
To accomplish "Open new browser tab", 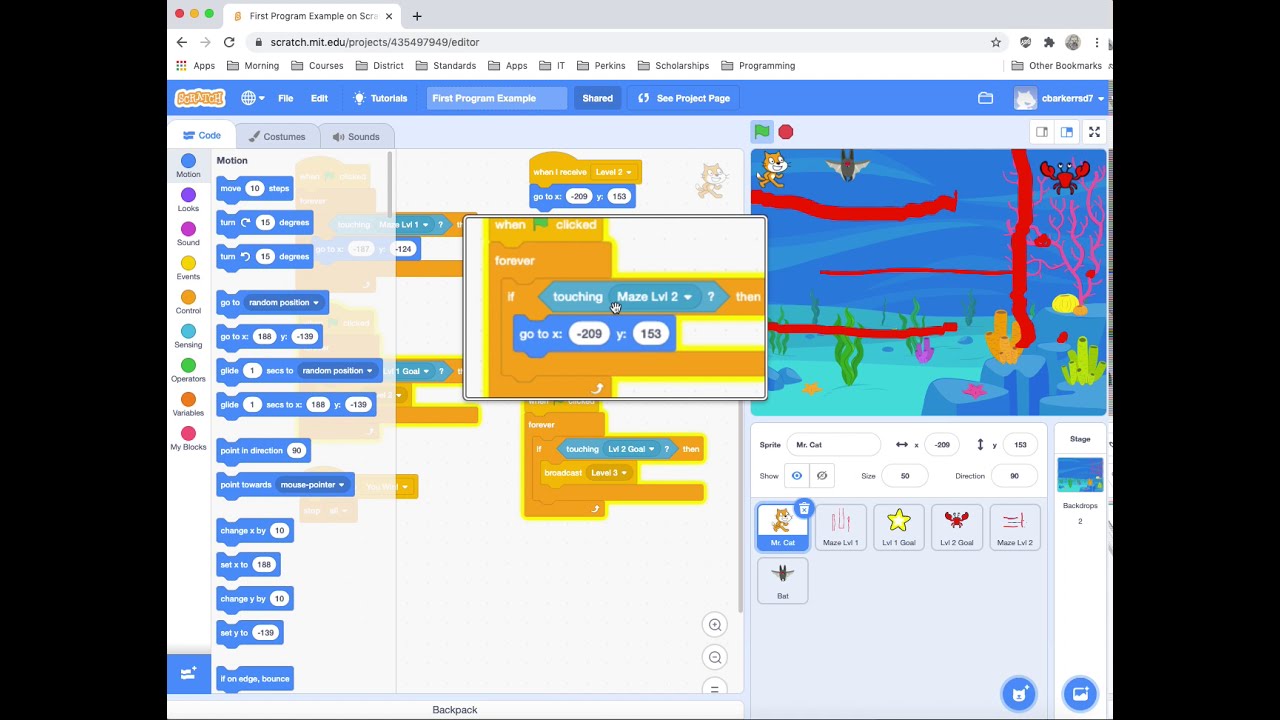I will 417,16.
